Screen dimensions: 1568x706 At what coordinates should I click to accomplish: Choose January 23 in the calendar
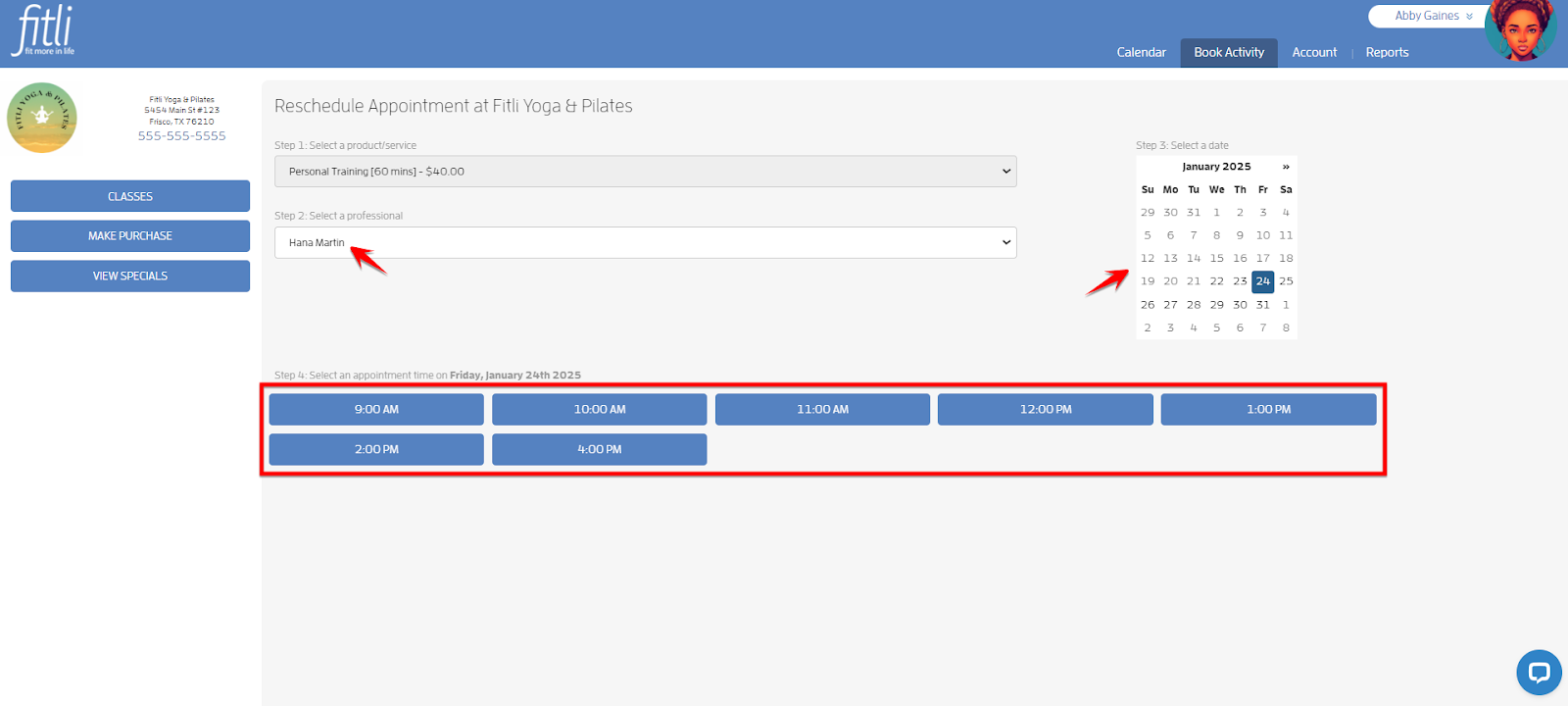(1240, 281)
